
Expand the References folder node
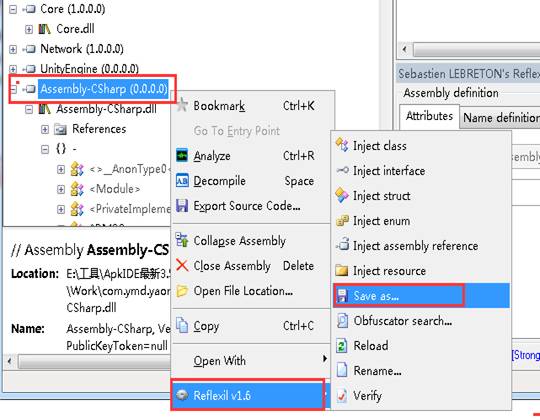point(45,129)
